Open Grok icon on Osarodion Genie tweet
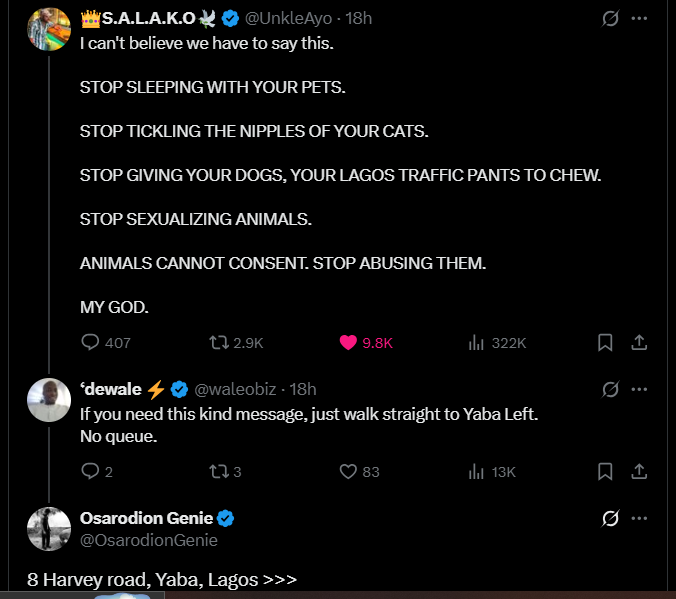The height and width of the screenshot is (599, 676). [609, 518]
